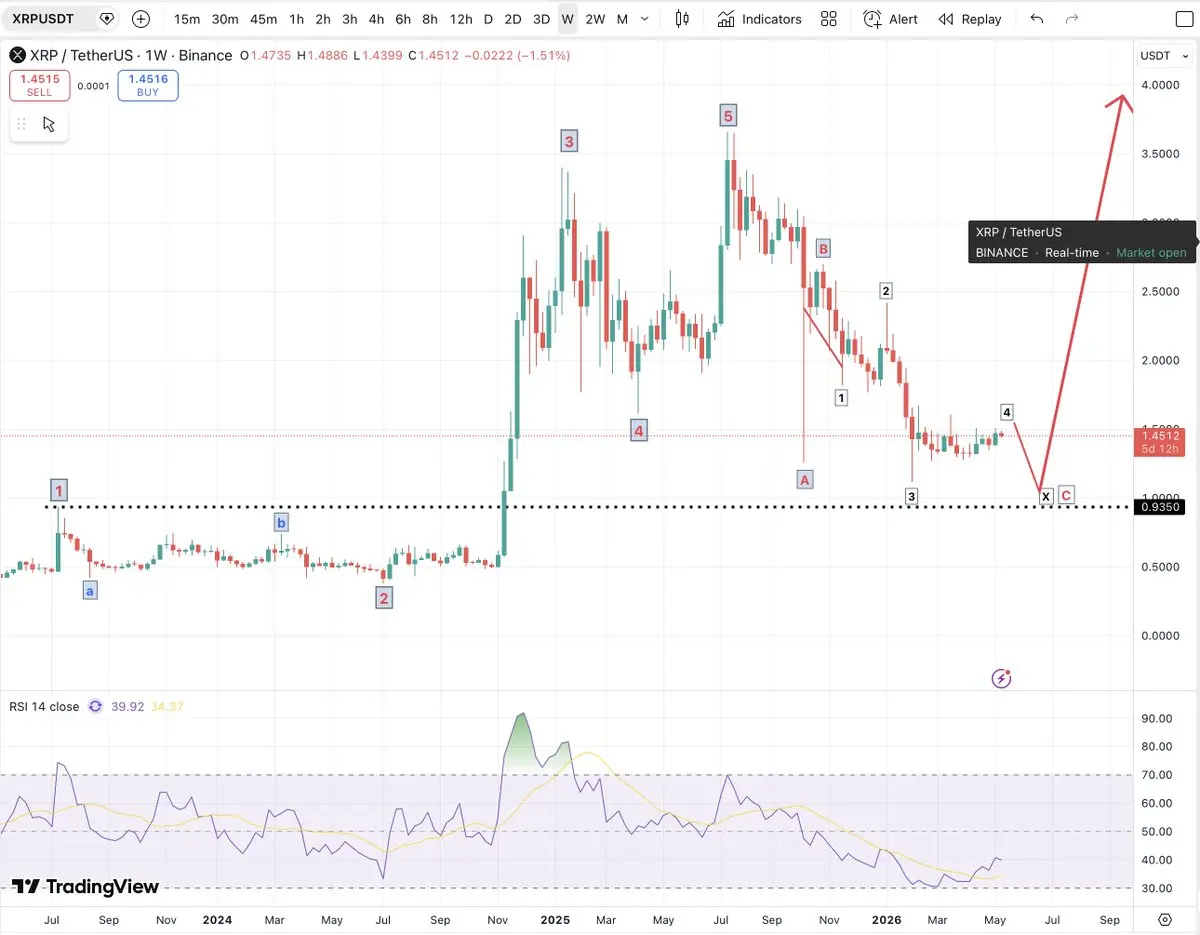This screenshot has width=1200, height=935.
Task: Open the Indicators dialog
Action: (x=760, y=19)
